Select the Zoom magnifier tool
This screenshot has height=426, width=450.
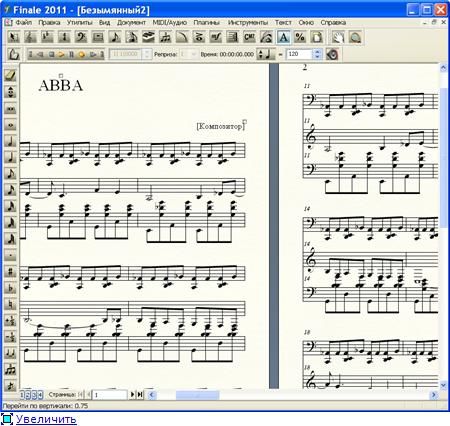(x=355, y=37)
